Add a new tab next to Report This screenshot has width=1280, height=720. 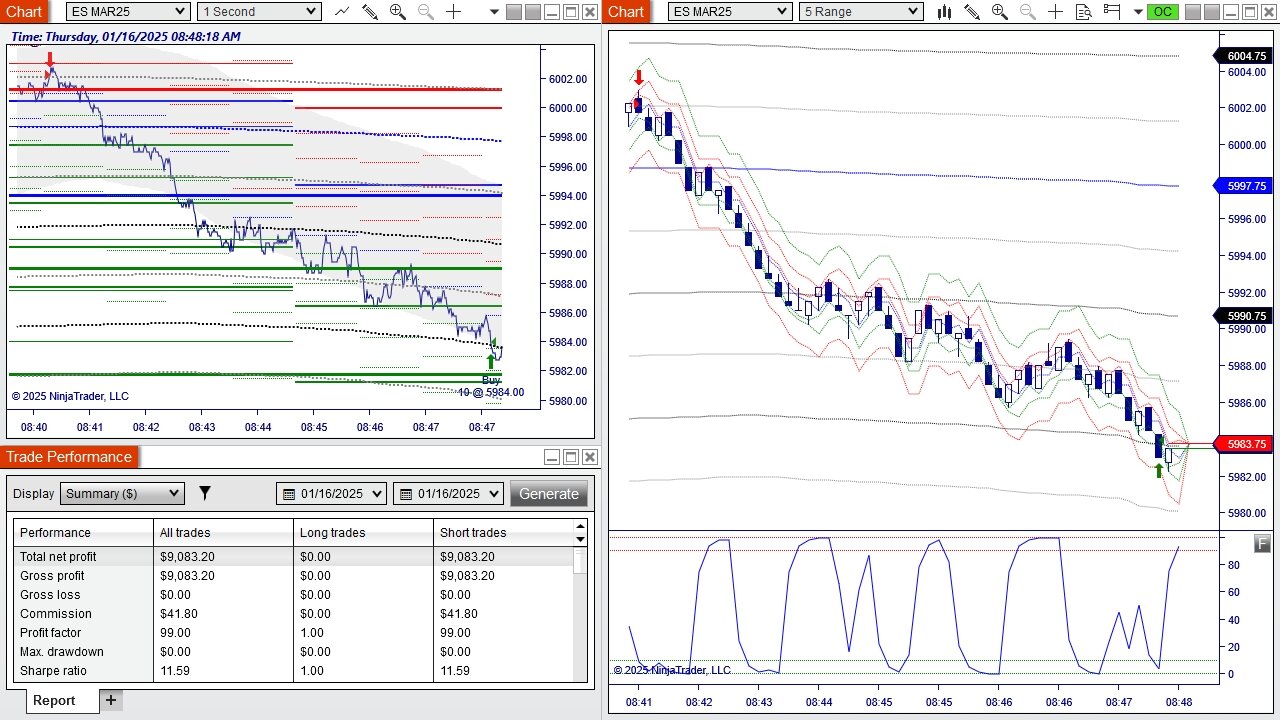111,700
